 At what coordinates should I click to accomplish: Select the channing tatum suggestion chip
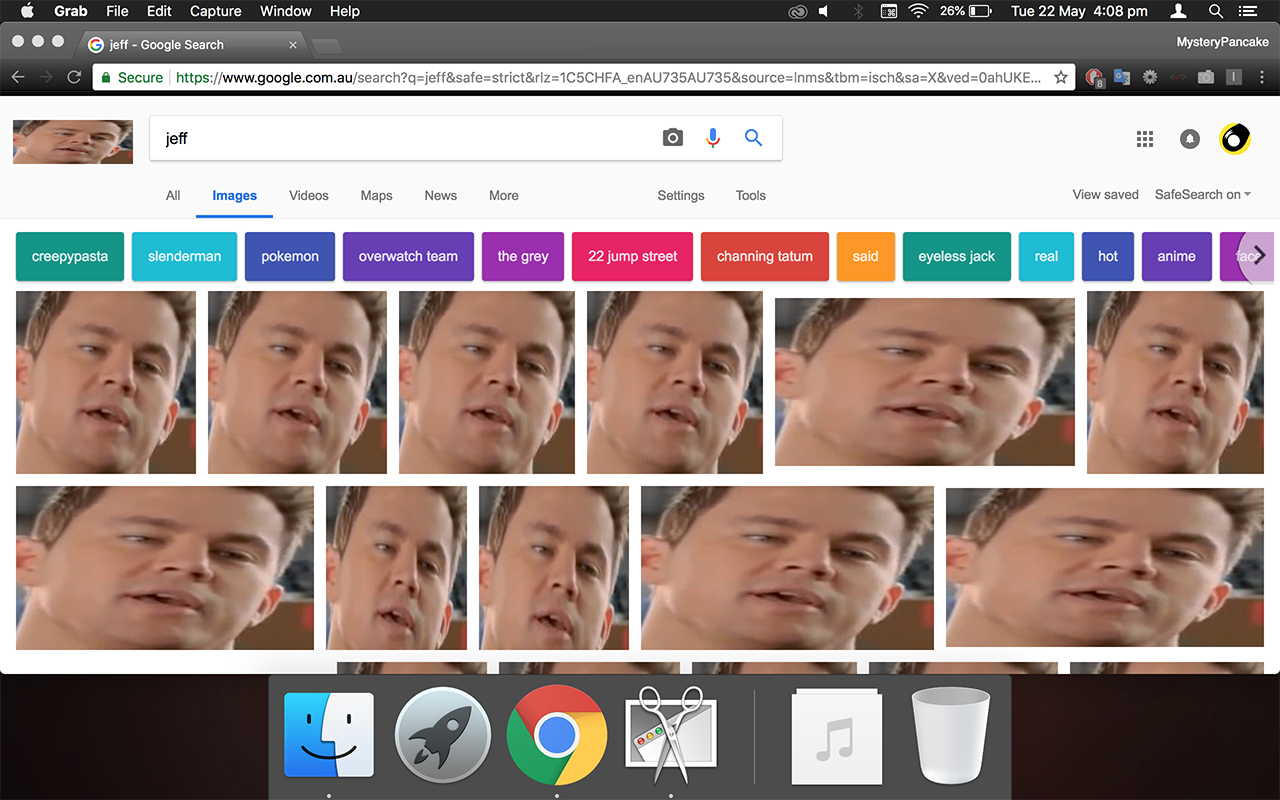(x=764, y=256)
